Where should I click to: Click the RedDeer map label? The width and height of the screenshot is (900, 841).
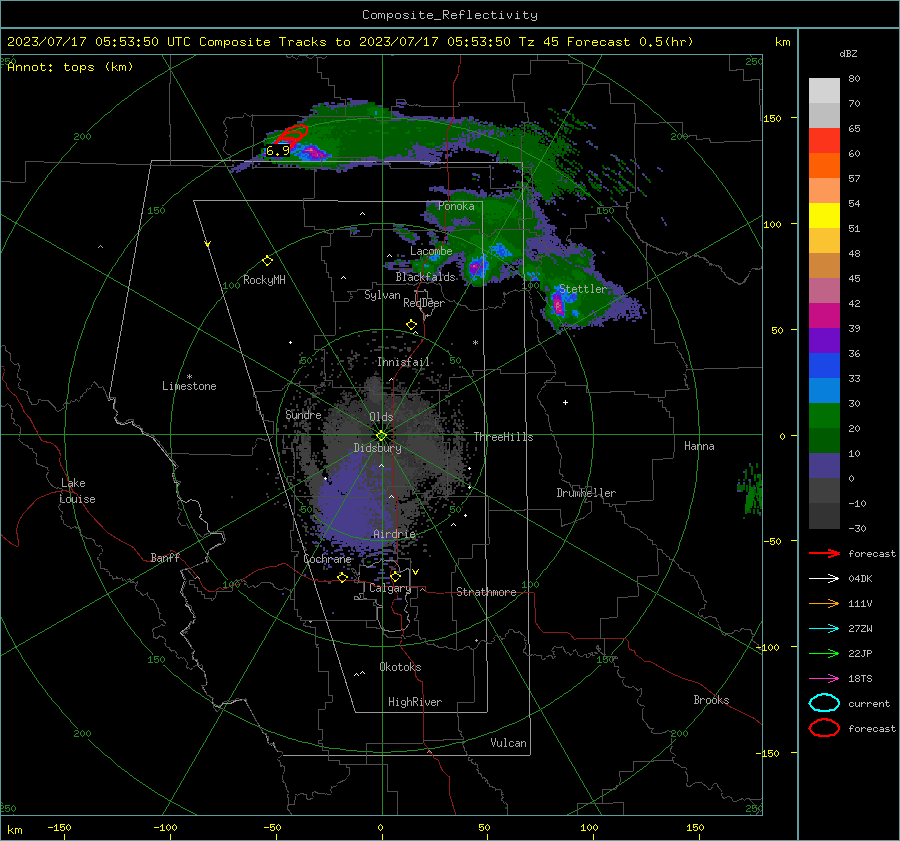(x=424, y=303)
